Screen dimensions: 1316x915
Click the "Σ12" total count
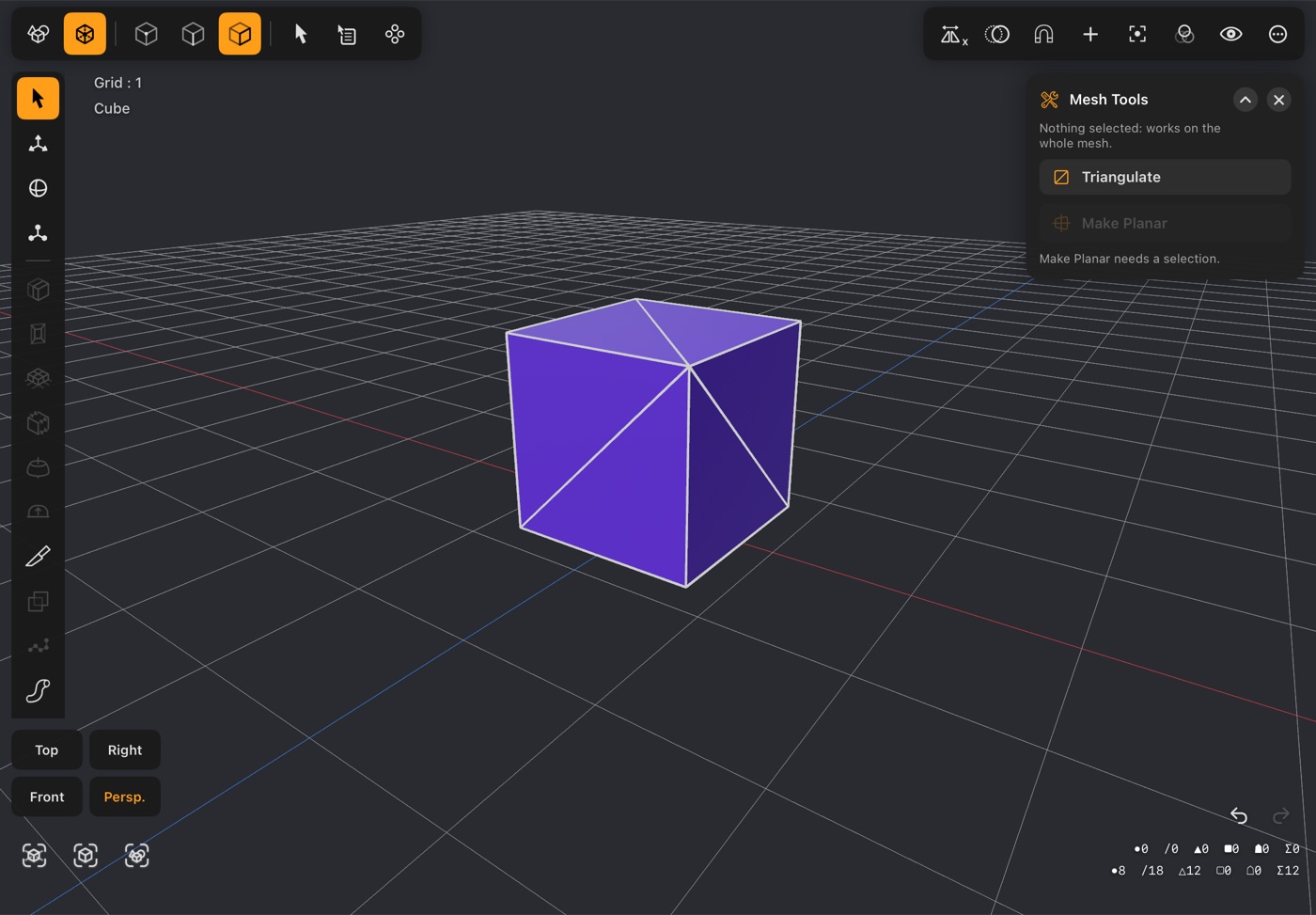pos(1288,871)
